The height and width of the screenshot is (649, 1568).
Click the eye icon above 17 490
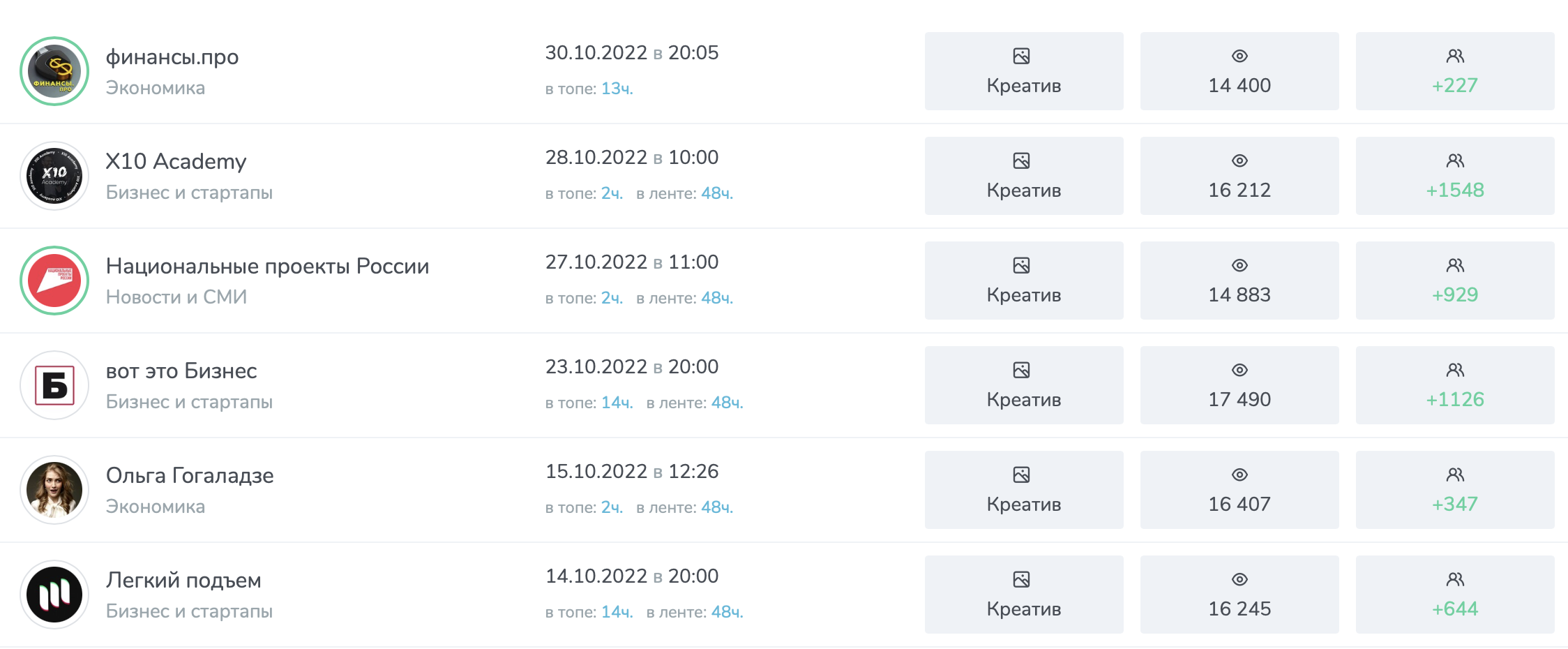coord(1239,371)
